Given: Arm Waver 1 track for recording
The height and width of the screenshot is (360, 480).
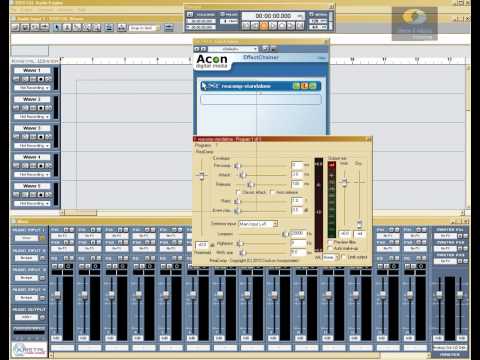Looking at the screenshot, I should (x=41, y=79).
